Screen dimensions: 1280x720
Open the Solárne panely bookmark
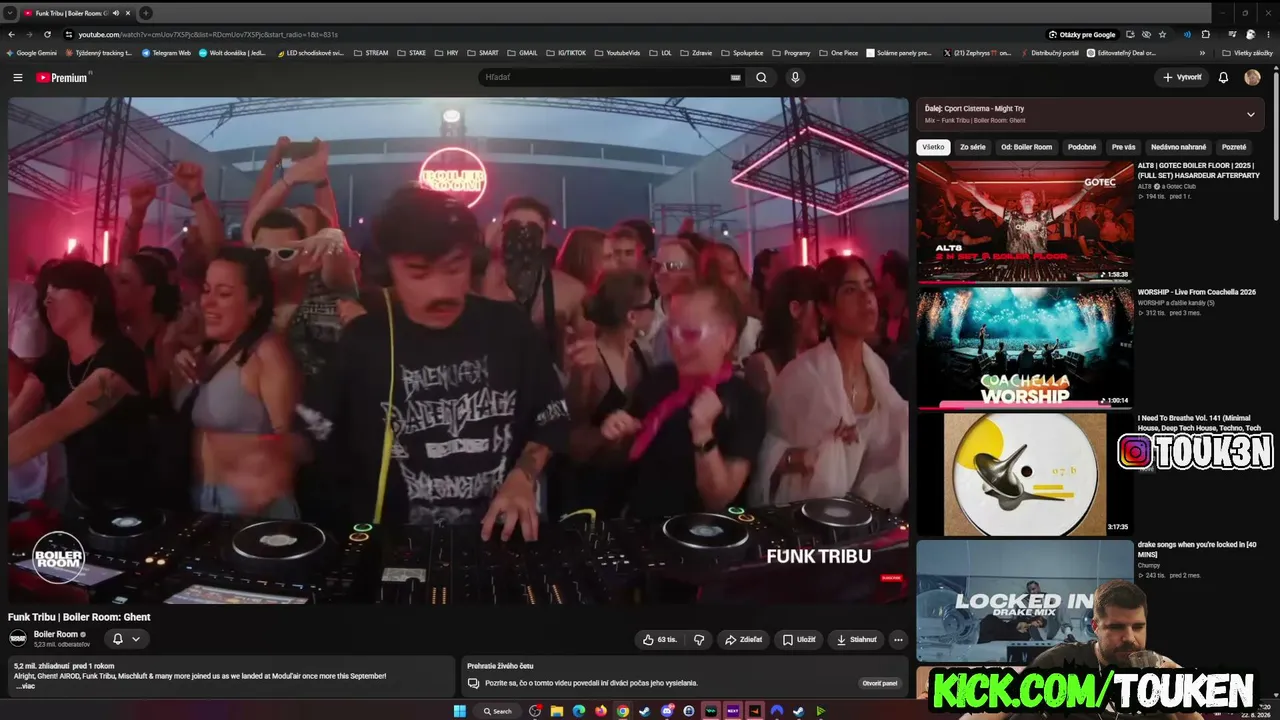tap(899, 53)
